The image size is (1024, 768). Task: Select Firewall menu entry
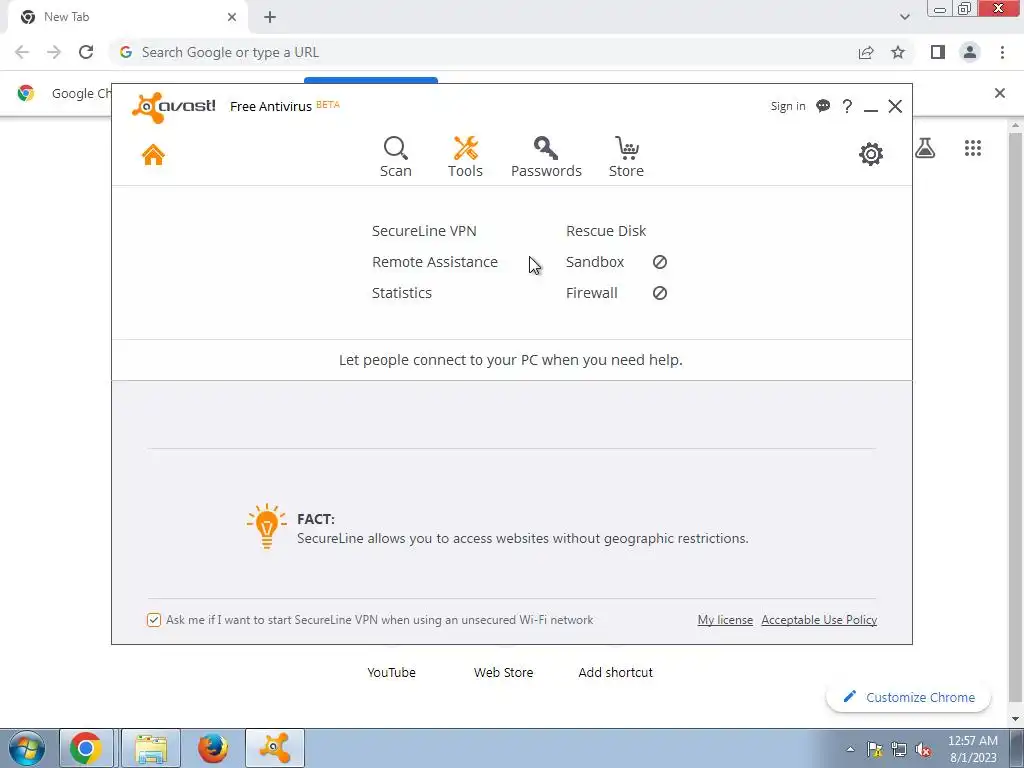tap(592, 293)
